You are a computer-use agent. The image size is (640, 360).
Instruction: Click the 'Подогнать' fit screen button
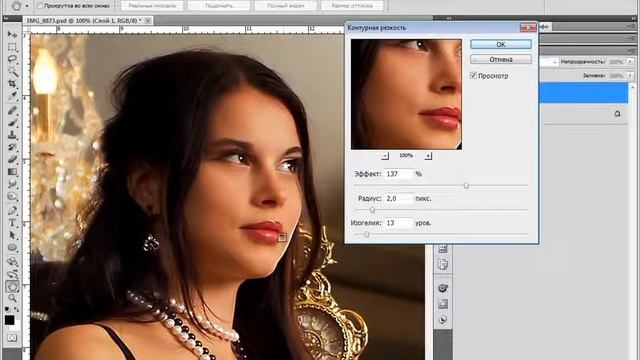pos(219,6)
